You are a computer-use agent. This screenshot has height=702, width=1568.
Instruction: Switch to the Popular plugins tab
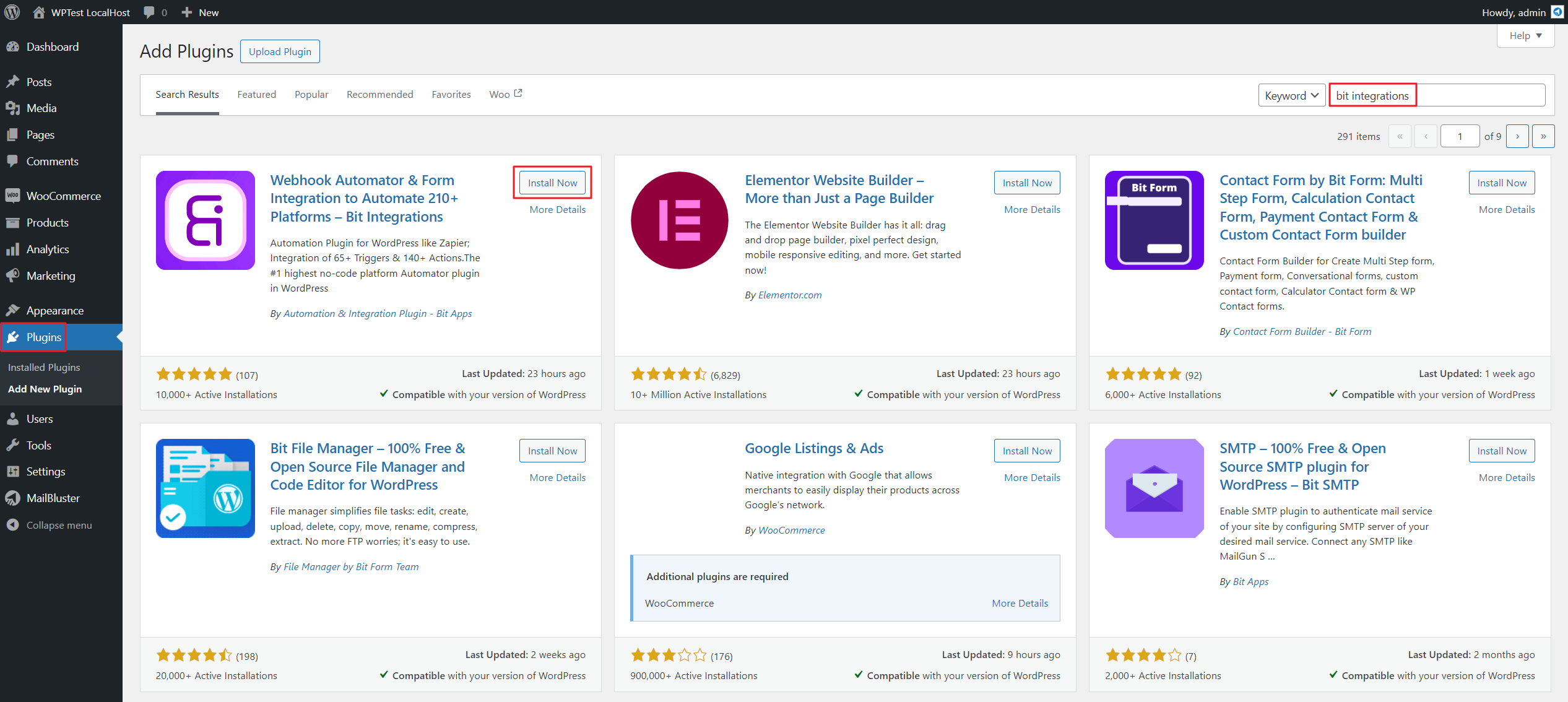311,94
